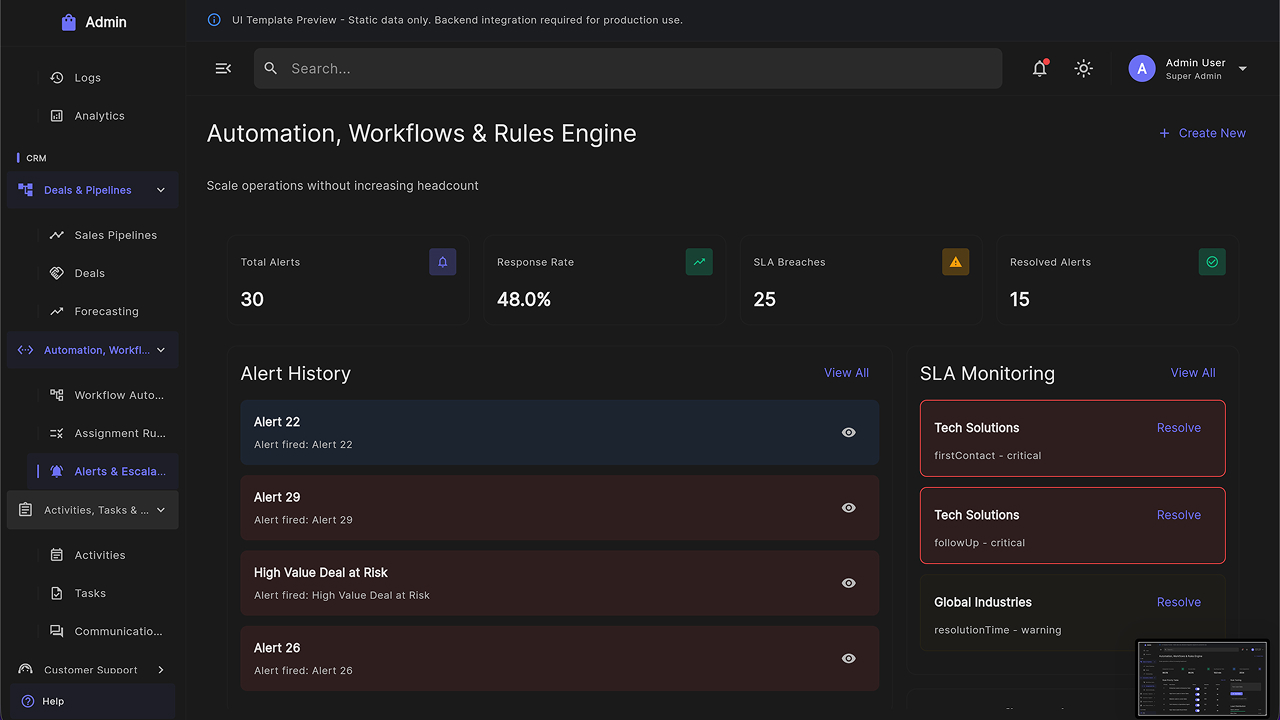Click the Response Rate trend icon
The width and height of the screenshot is (1280, 720).
[x=699, y=262]
